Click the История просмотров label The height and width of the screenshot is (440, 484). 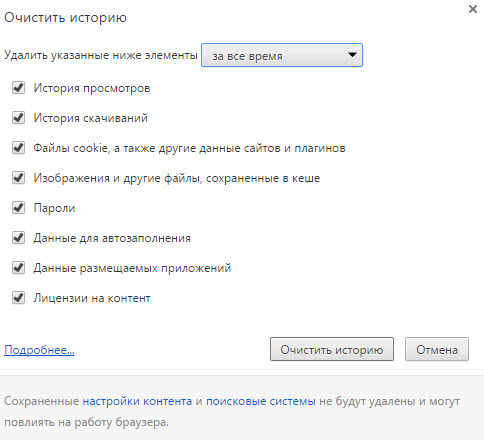(x=92, y=88)
